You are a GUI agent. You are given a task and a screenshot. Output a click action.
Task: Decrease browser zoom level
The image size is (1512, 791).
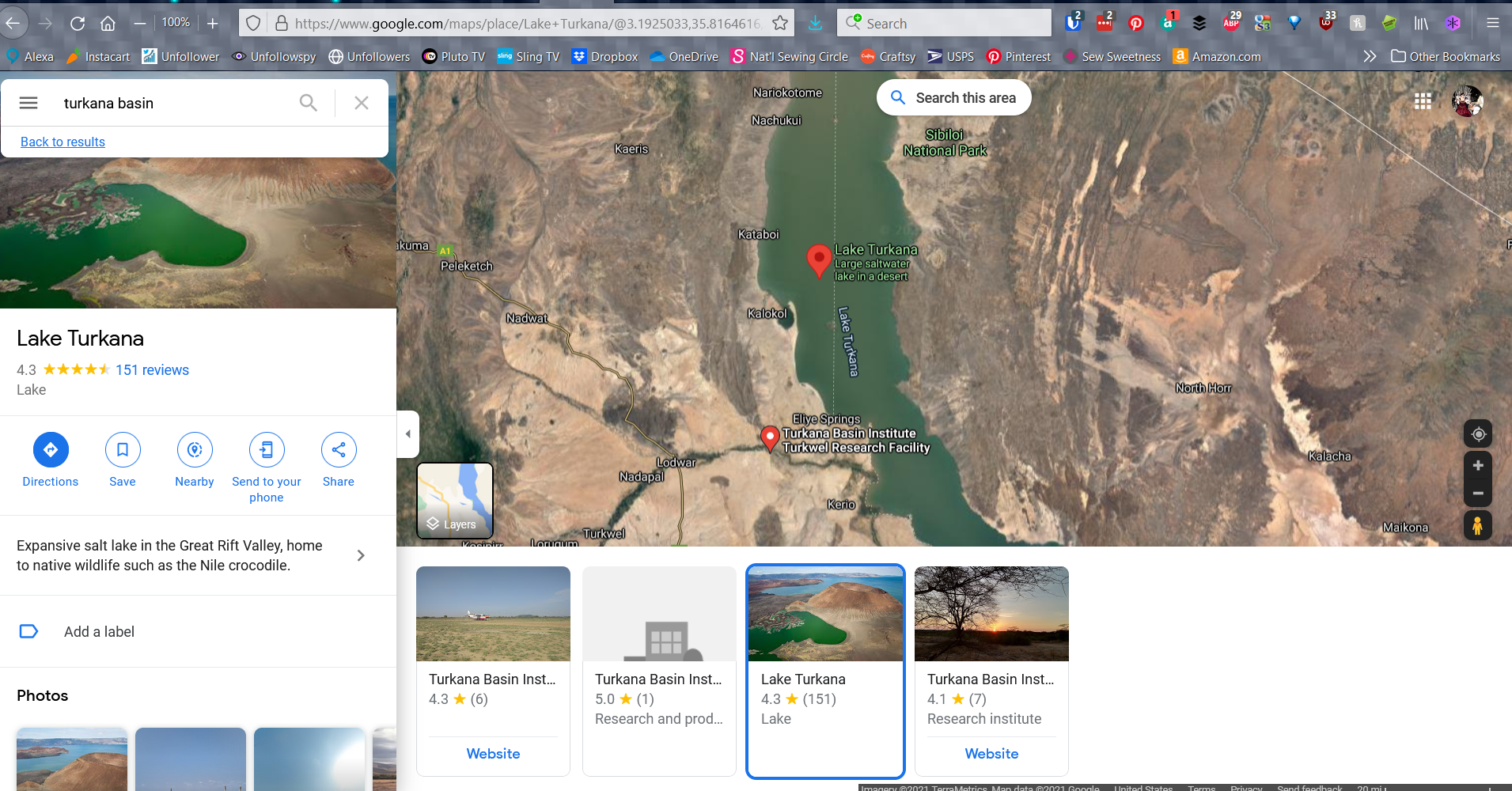coord(140,24)
